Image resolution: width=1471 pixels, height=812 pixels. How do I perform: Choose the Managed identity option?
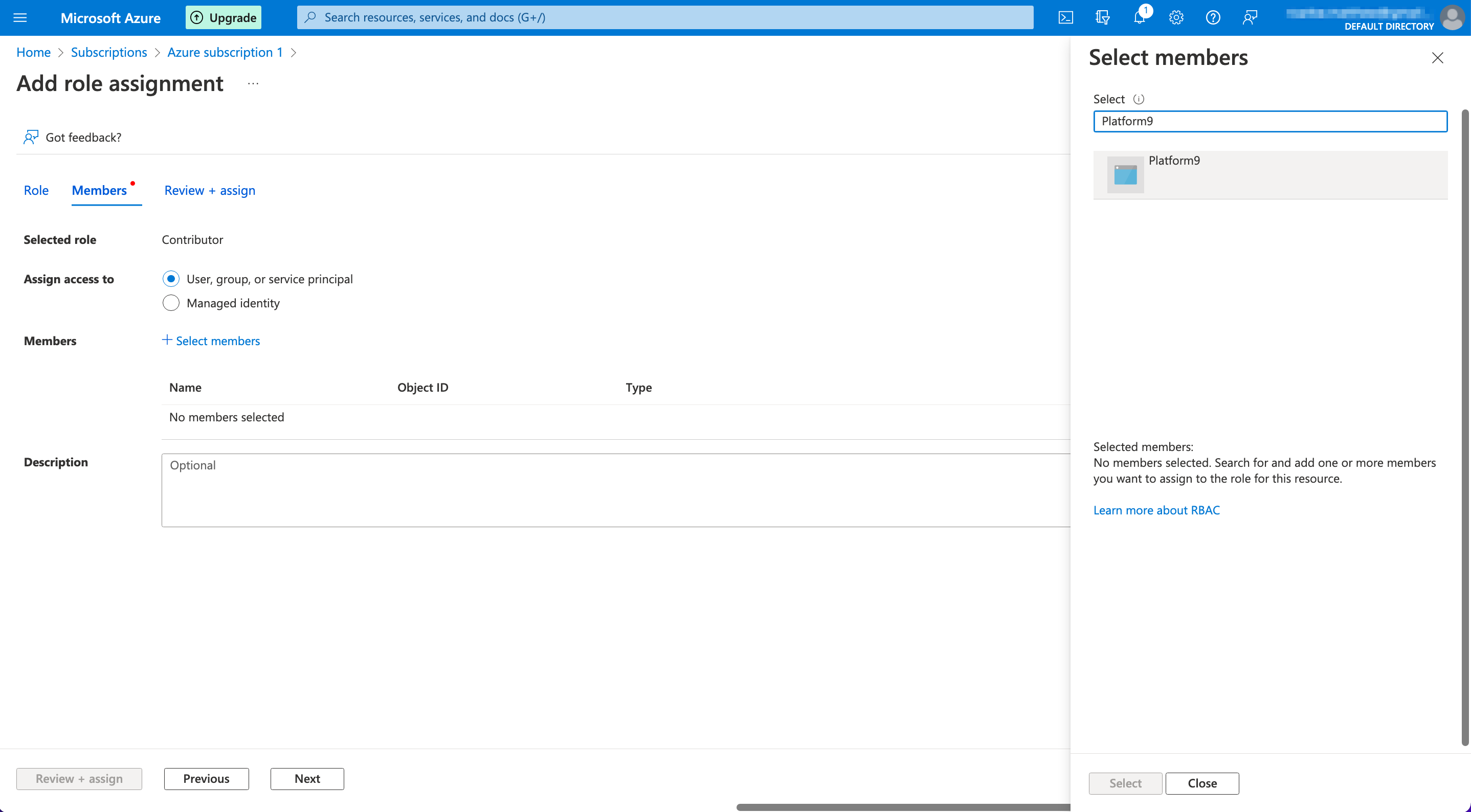(x=171, y=303)
